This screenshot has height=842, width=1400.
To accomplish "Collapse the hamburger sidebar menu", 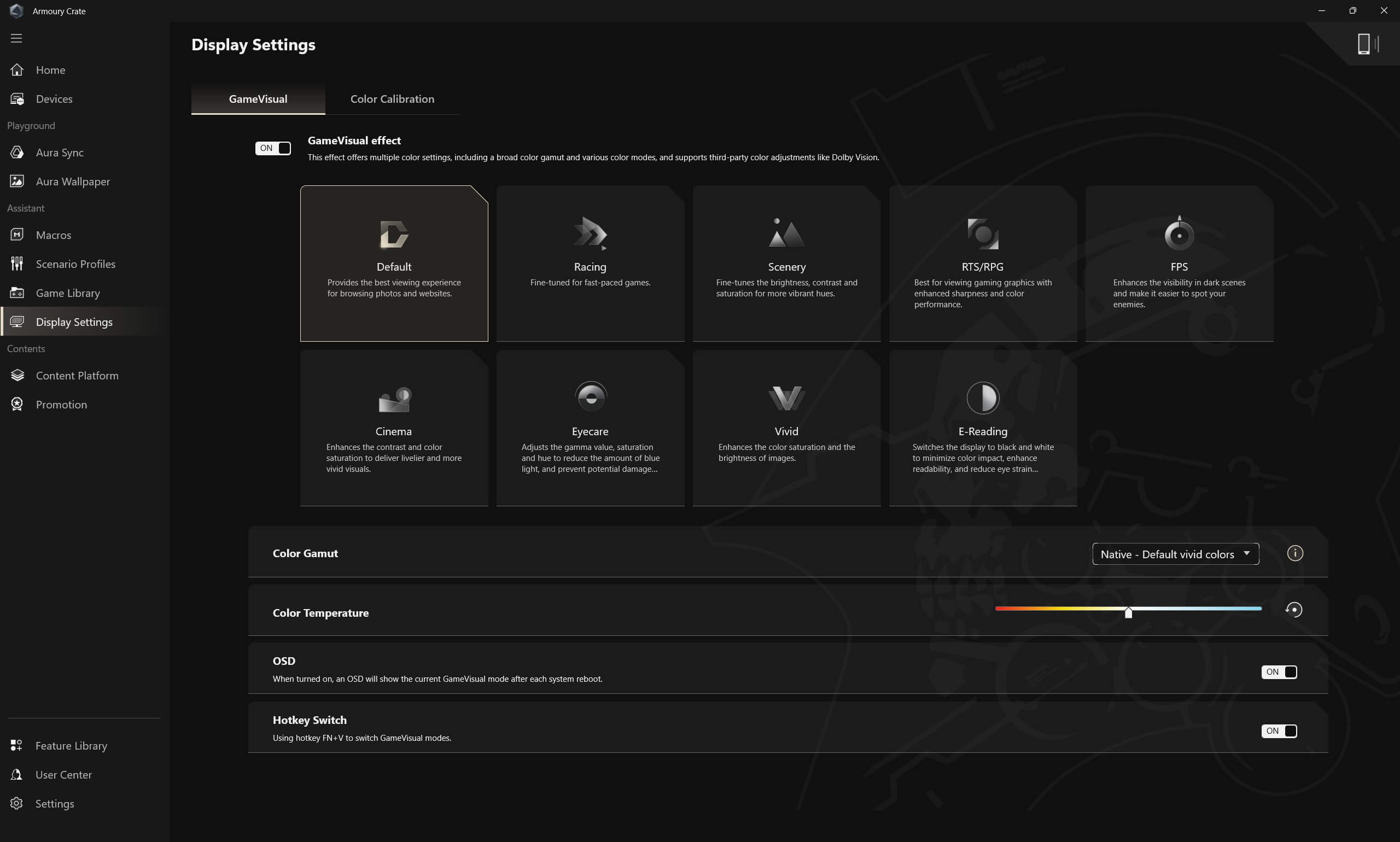I will (x=16, y=38).
